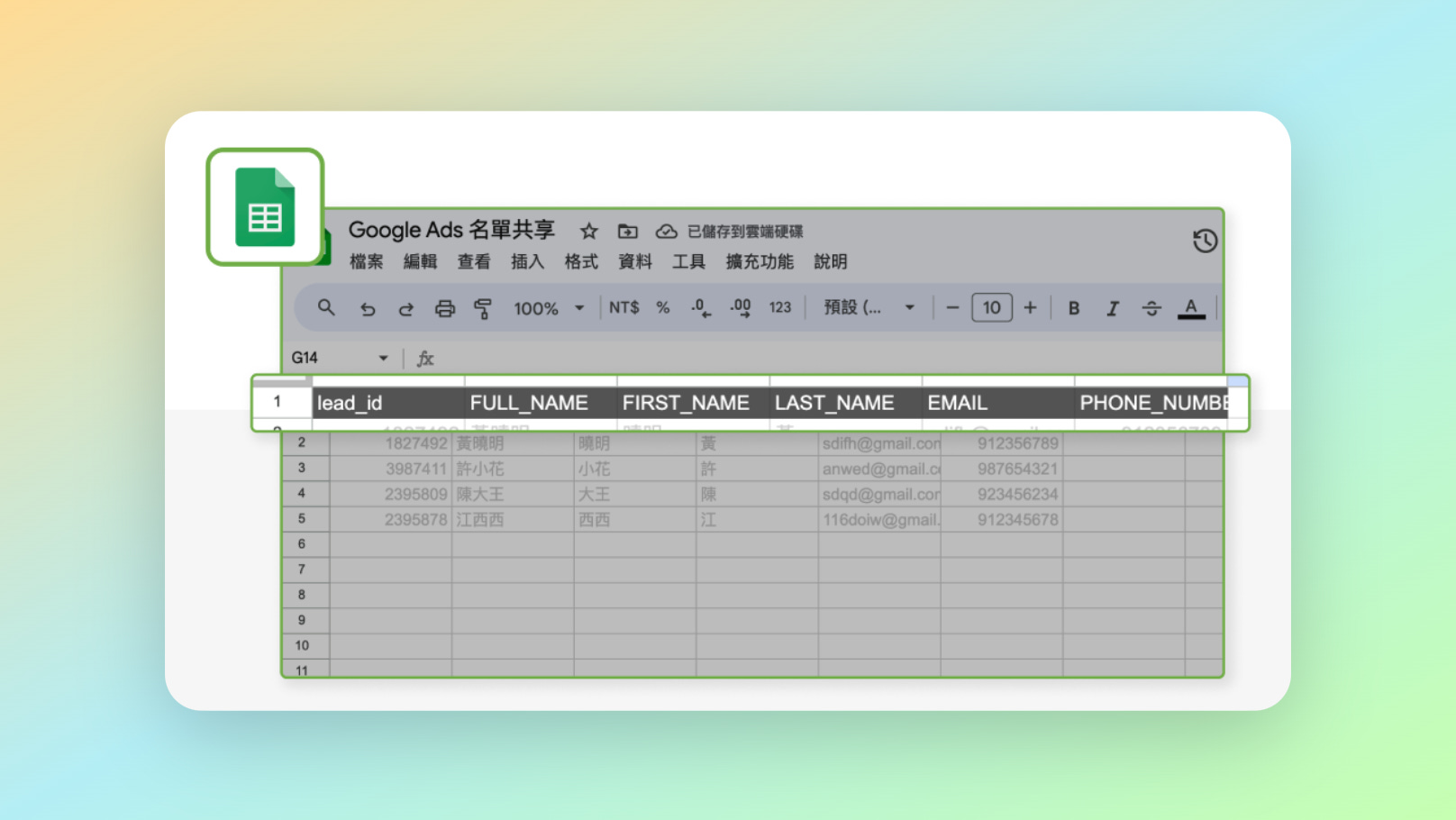Click cell with lead id 2395809
Screen dimensions: 1456x820
pyautogui.click(x=391, y=494)
